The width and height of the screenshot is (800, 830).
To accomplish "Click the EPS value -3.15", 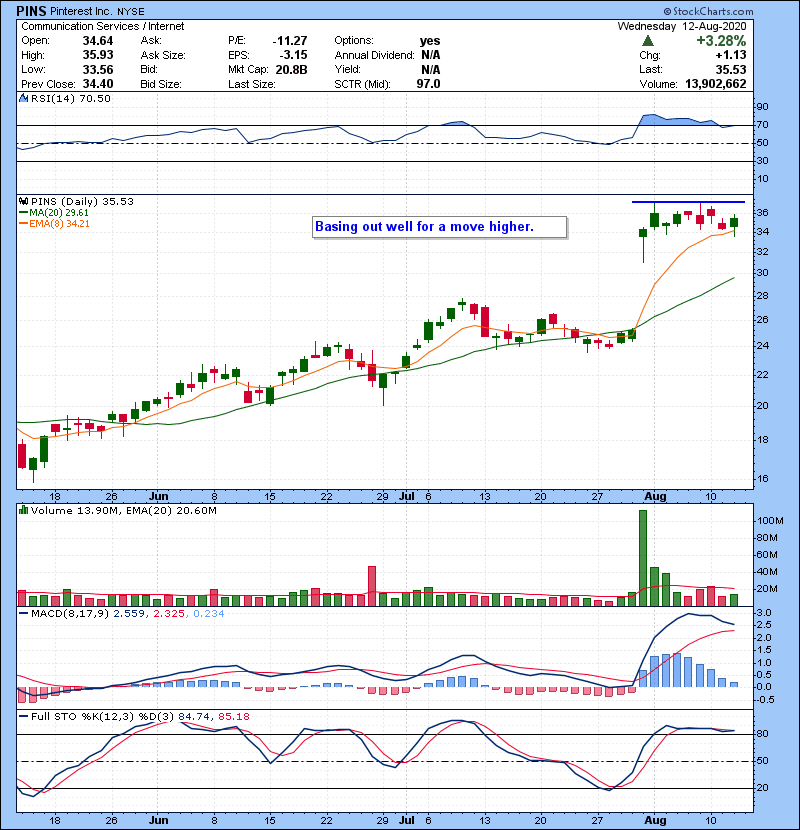I will coord(294,55).
